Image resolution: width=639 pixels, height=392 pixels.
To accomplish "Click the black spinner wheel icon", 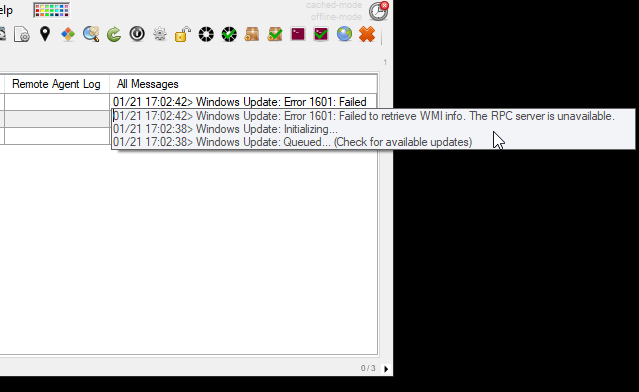I will pyautogui.click(x=206, y=34).
